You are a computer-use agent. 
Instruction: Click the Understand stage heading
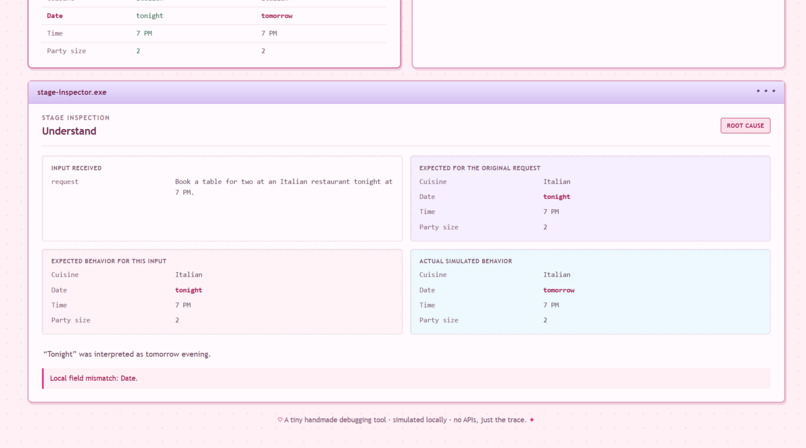click(69, 131)
